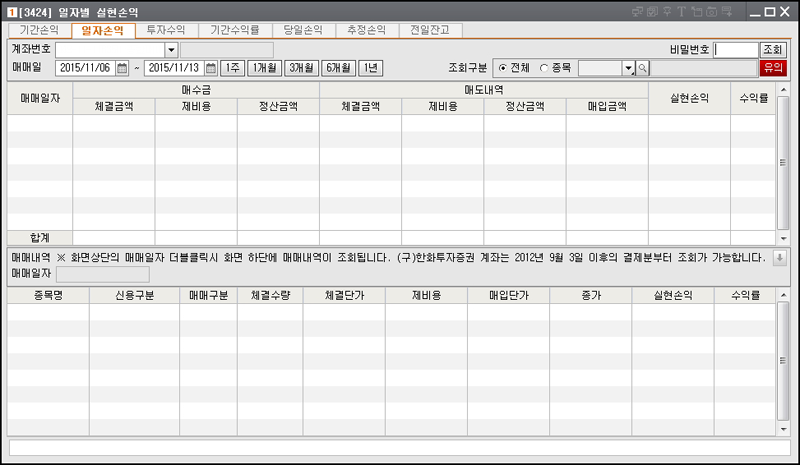Screen dimensions: 800x465
Task: Set the period with 3개월 button
Action: (300, 68)
